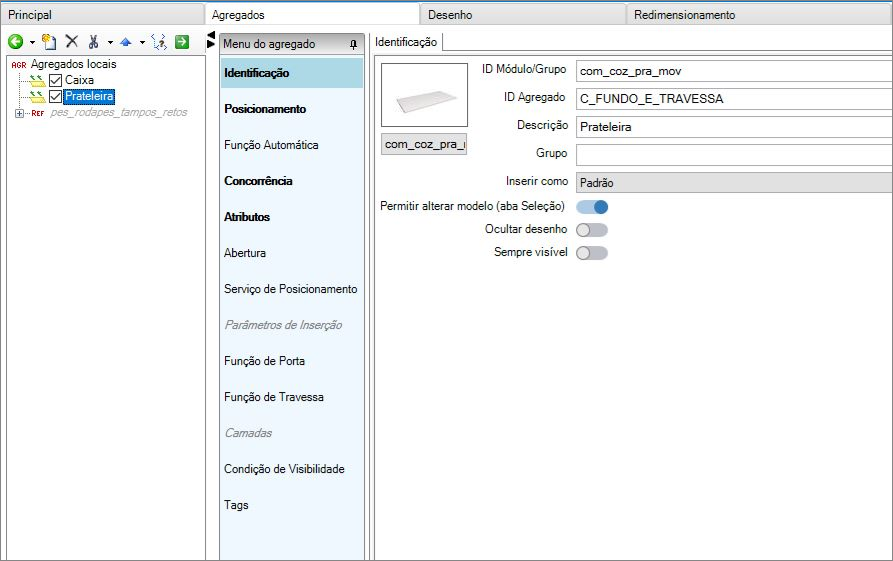Open Posicionamento menu item
Image resolution: width=893 pixels, height=561 pixels.
point(292,109)
